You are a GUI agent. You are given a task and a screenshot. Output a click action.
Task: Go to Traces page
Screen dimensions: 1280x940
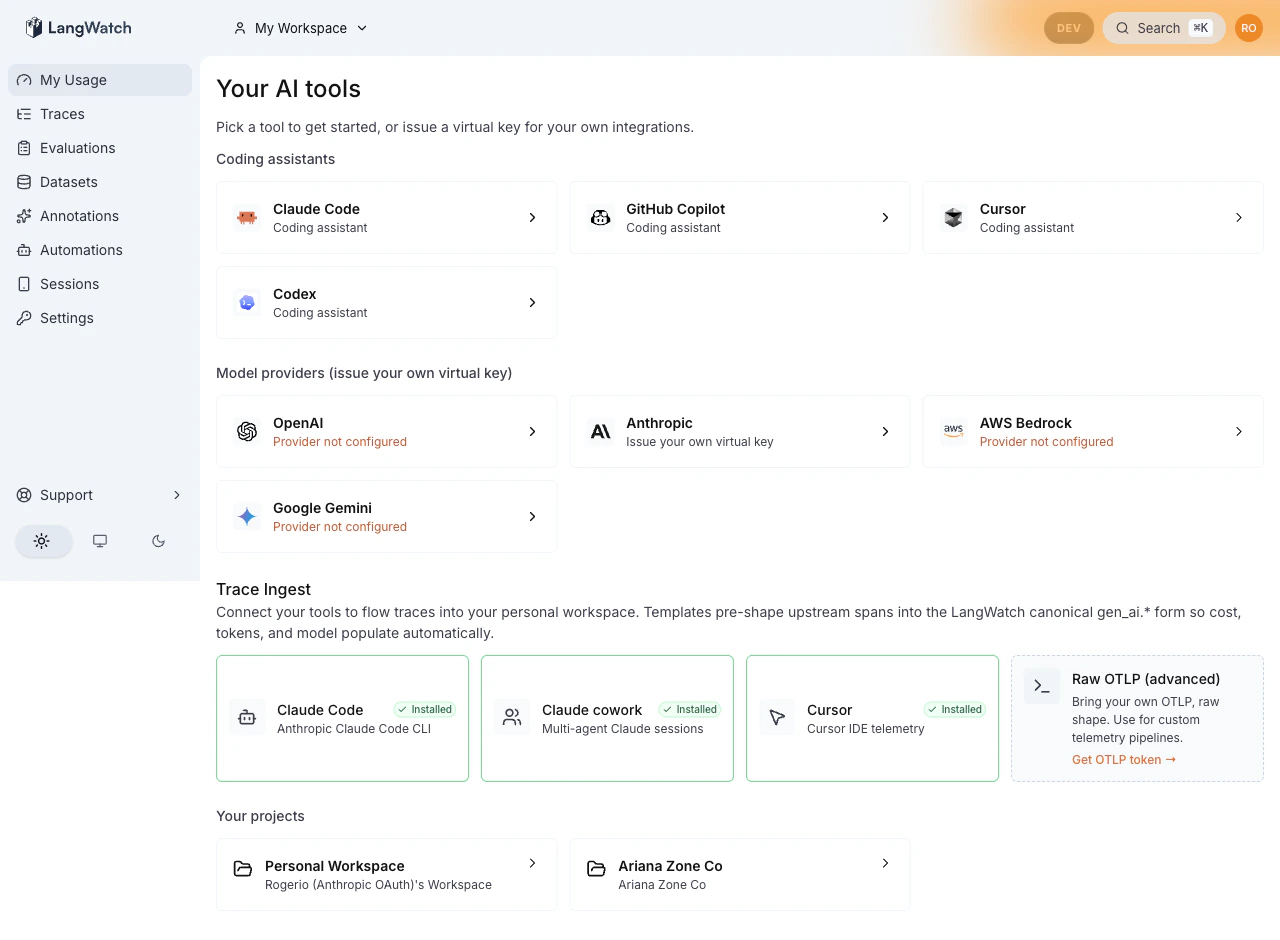coord(100,114)
